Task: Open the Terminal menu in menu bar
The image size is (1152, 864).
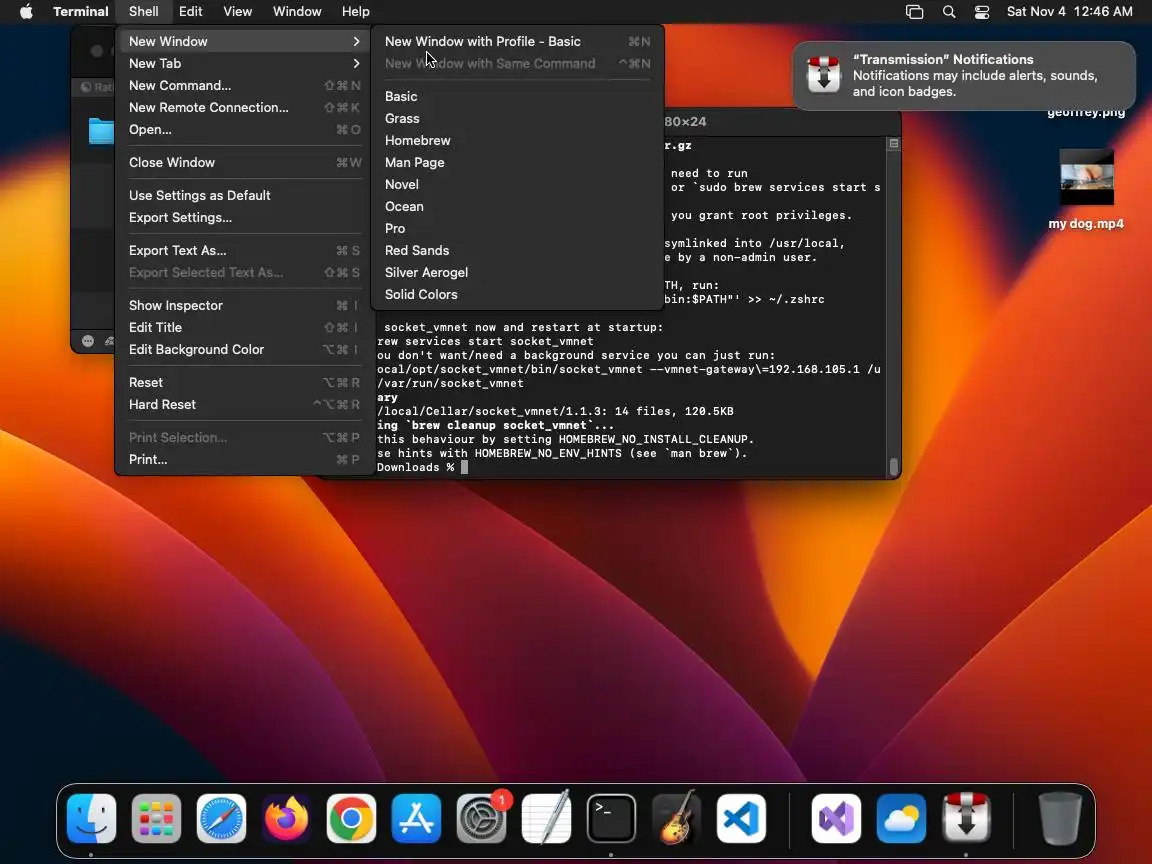Action: (81, 11)
